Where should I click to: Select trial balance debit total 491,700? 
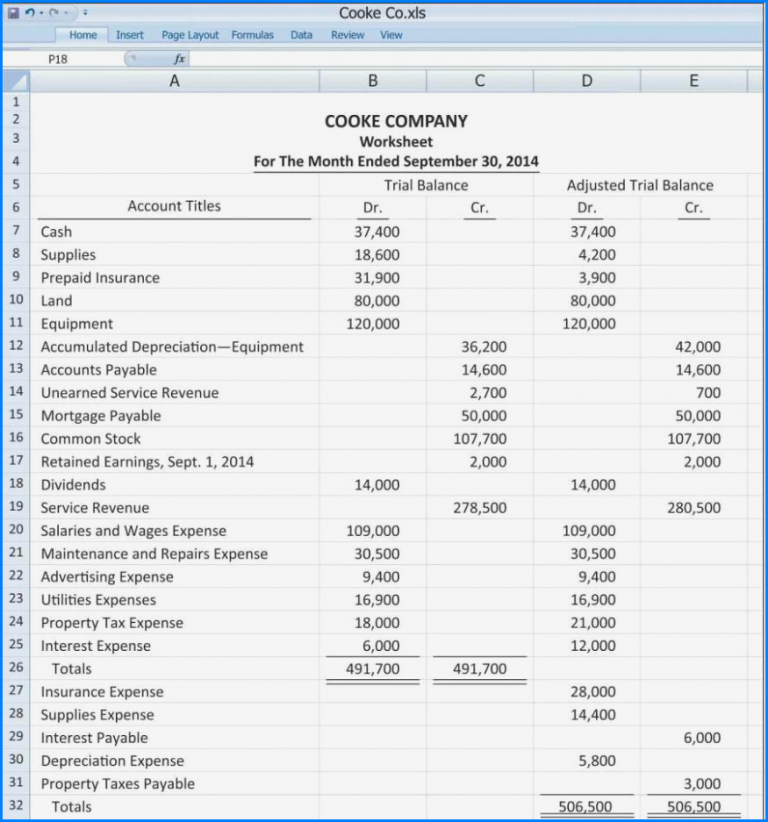pos(373,669)
